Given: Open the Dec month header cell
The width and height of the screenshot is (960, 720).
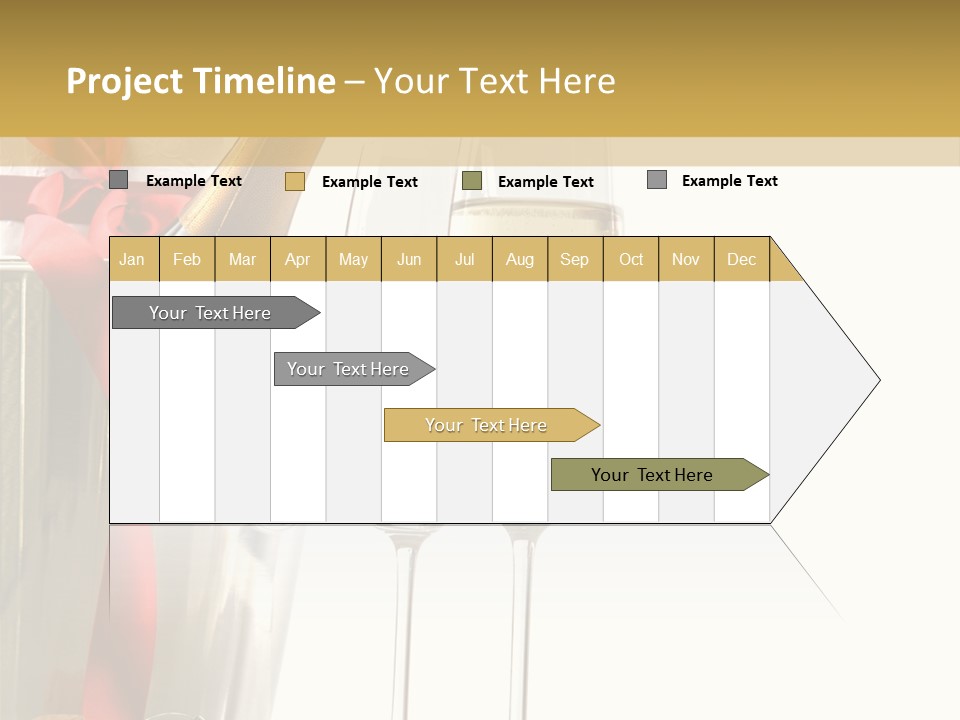Looking at the screenshot, I should pos(742,259).
